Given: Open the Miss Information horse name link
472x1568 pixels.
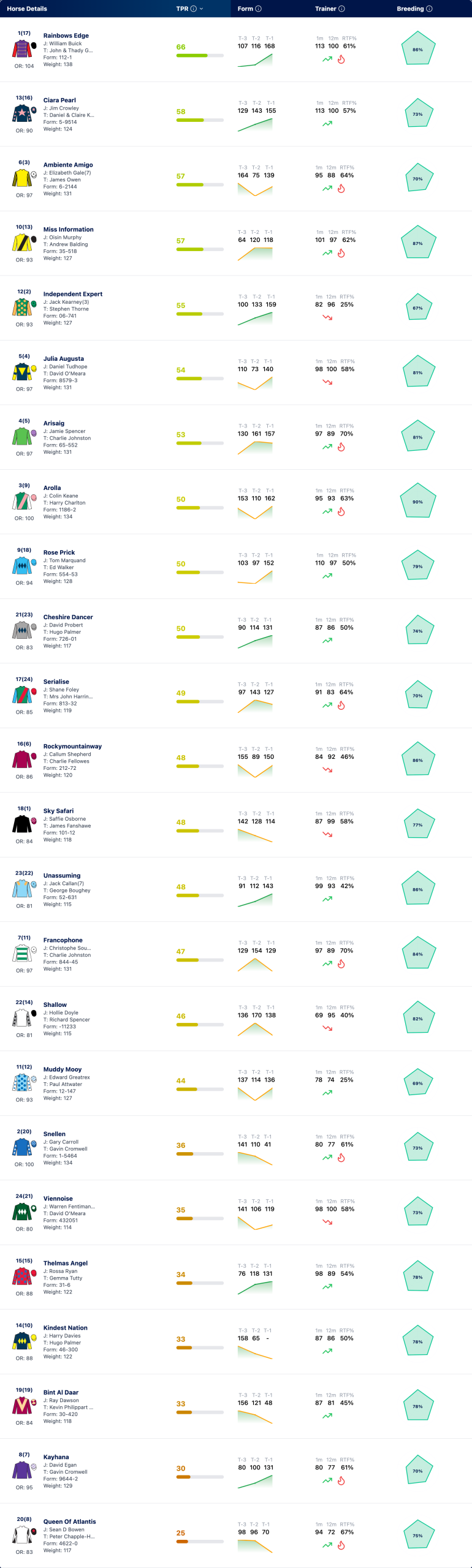Looking at the screenshot, I should tap(69, 229).
